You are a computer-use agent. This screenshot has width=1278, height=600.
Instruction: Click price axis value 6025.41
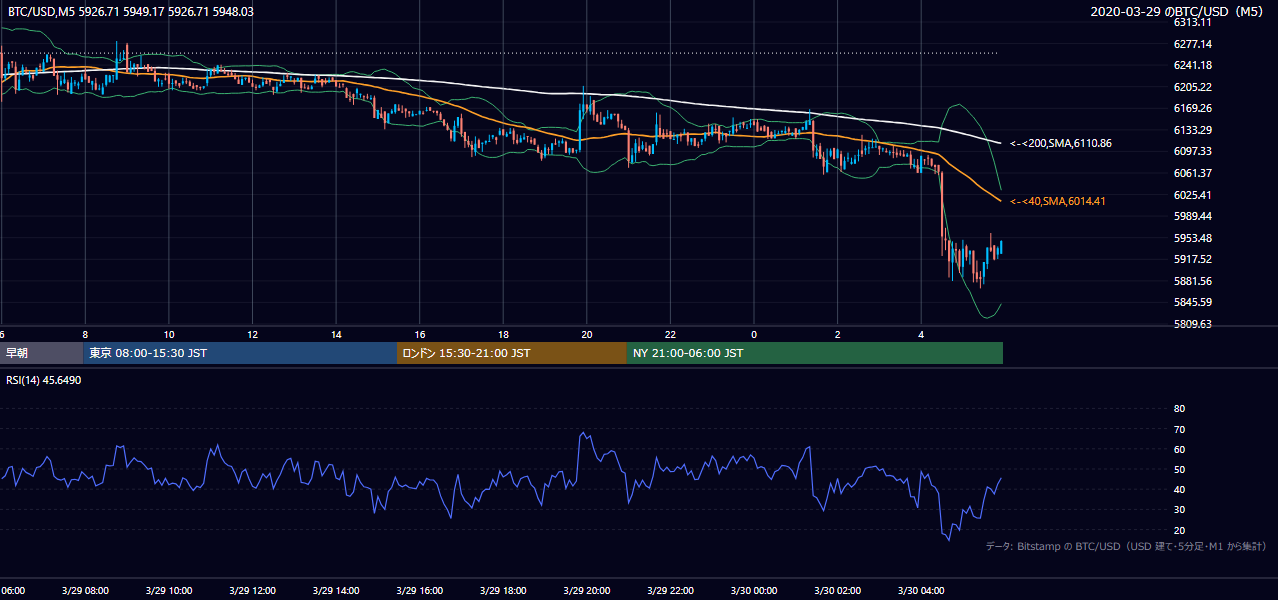pos(1192,195)
